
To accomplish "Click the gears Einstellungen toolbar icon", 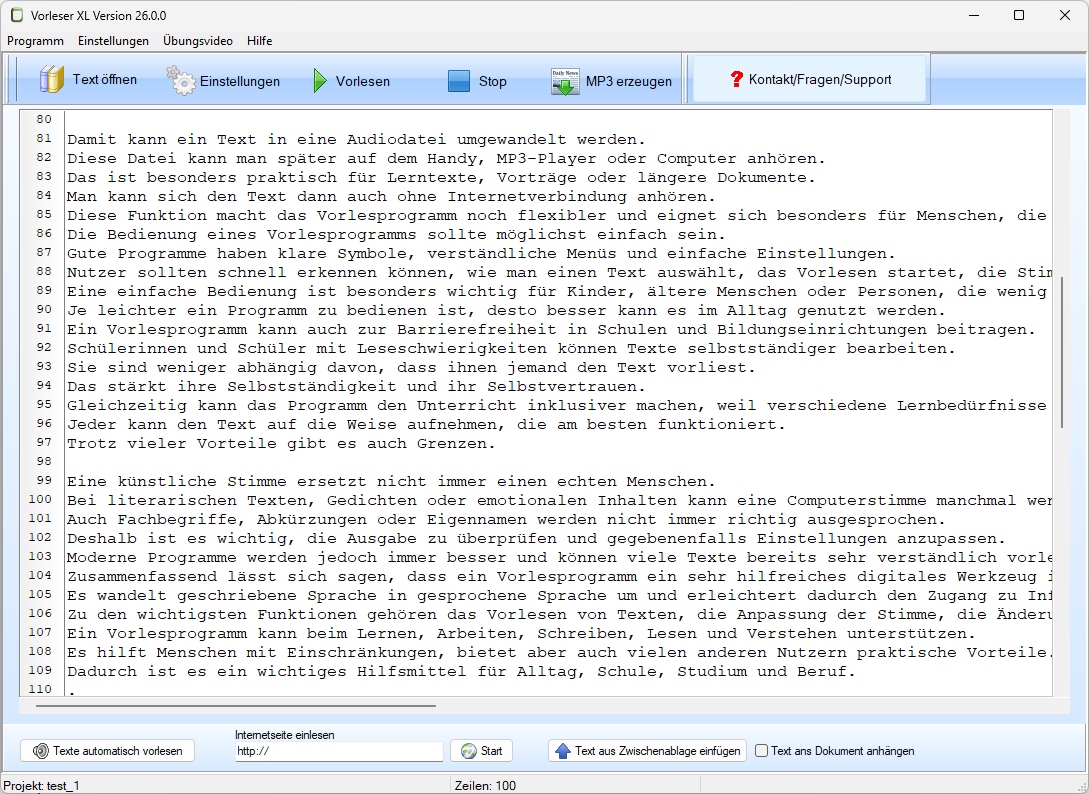I will pos(181,81).
